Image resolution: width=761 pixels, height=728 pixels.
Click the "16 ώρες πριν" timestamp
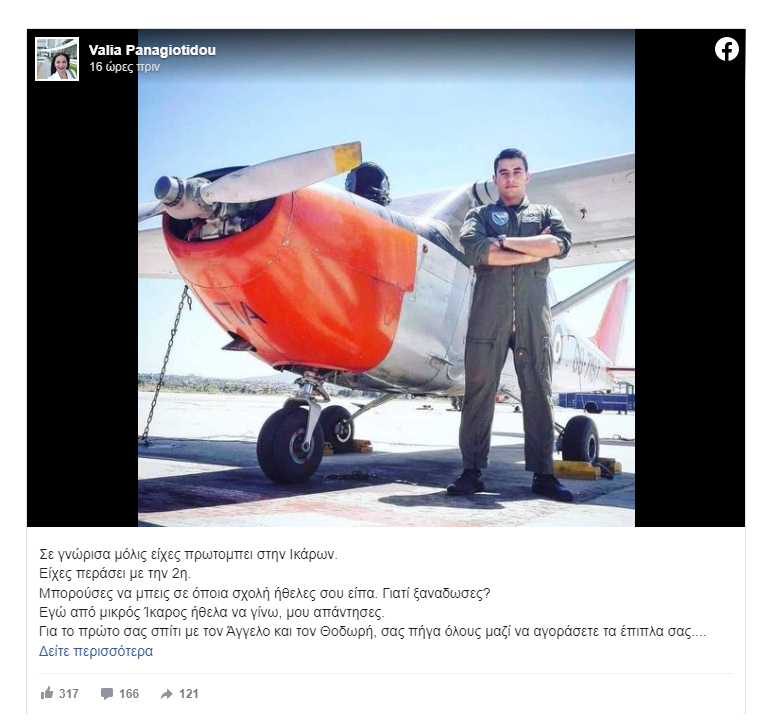124,66
